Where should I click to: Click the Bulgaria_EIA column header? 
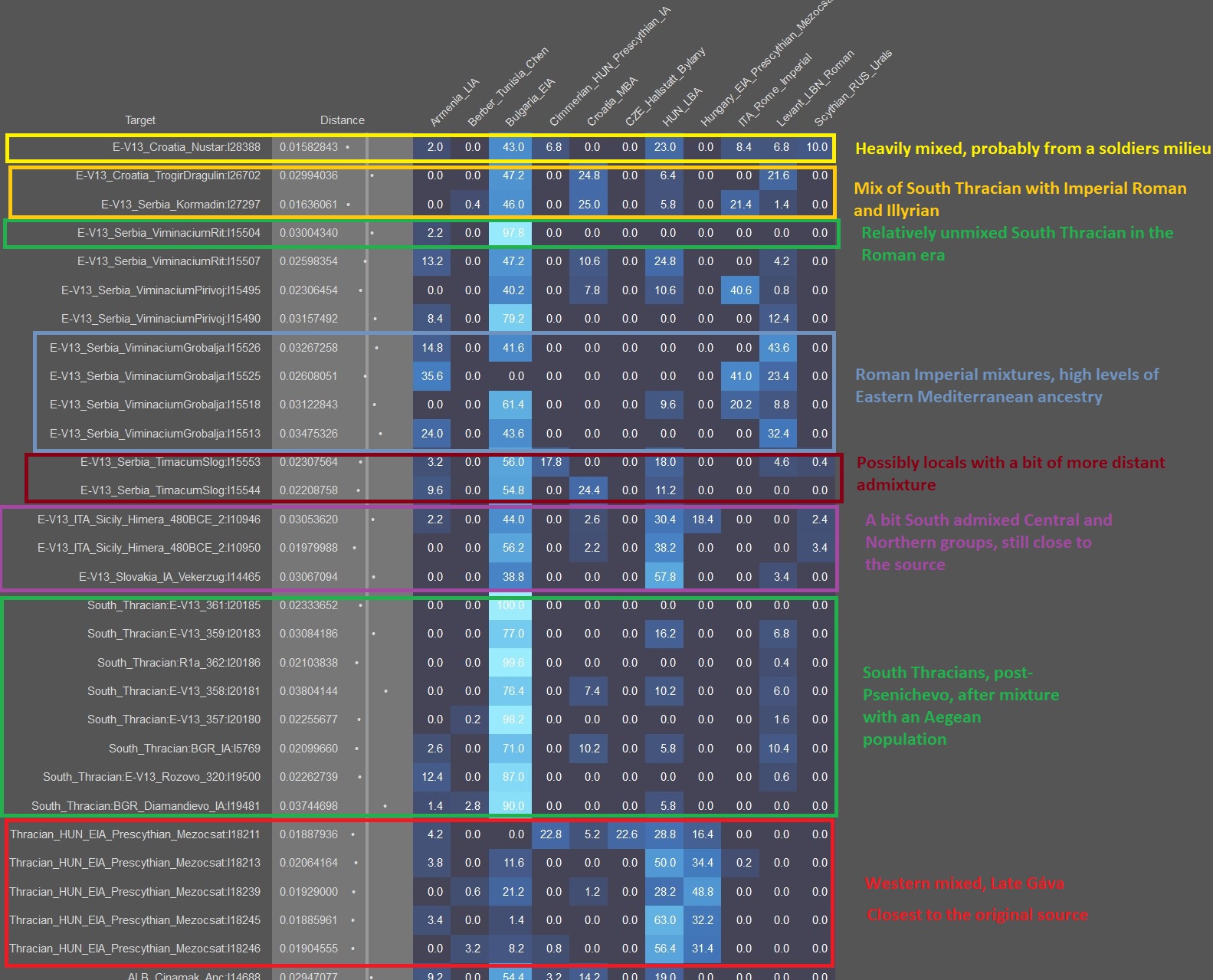point(529,103)
